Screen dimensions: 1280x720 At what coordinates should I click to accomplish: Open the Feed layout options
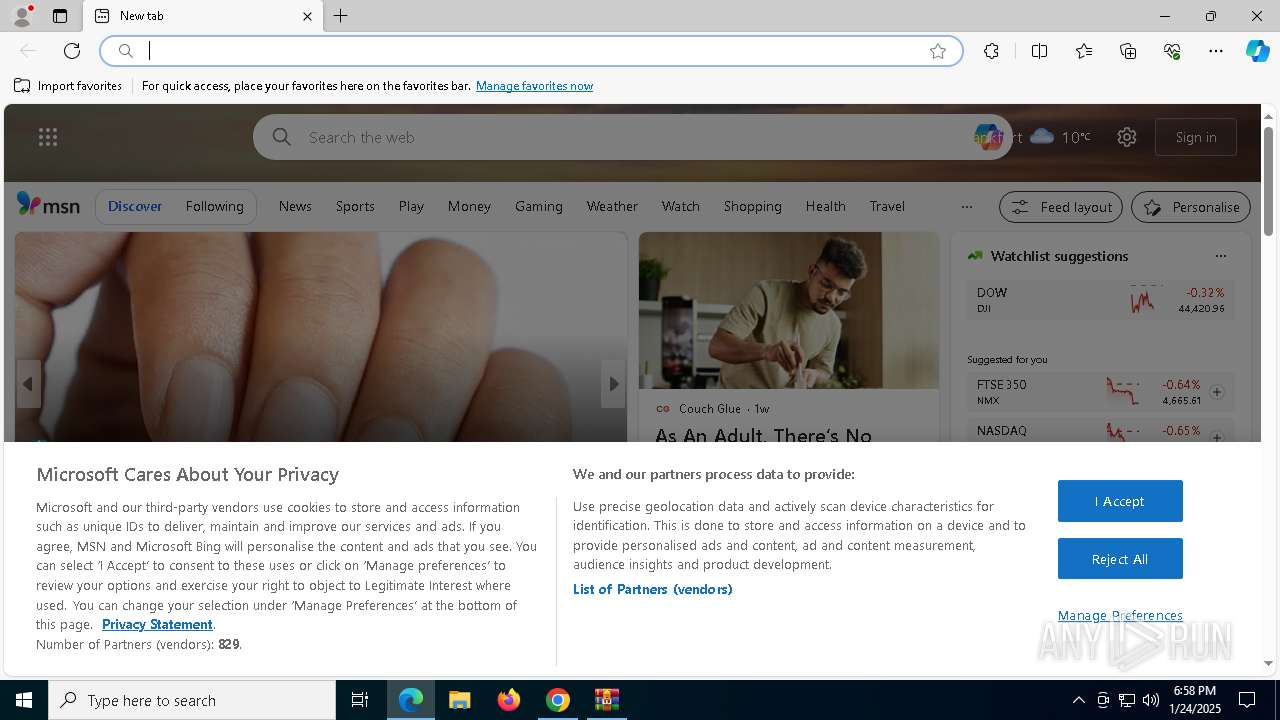pos(1061,207)
